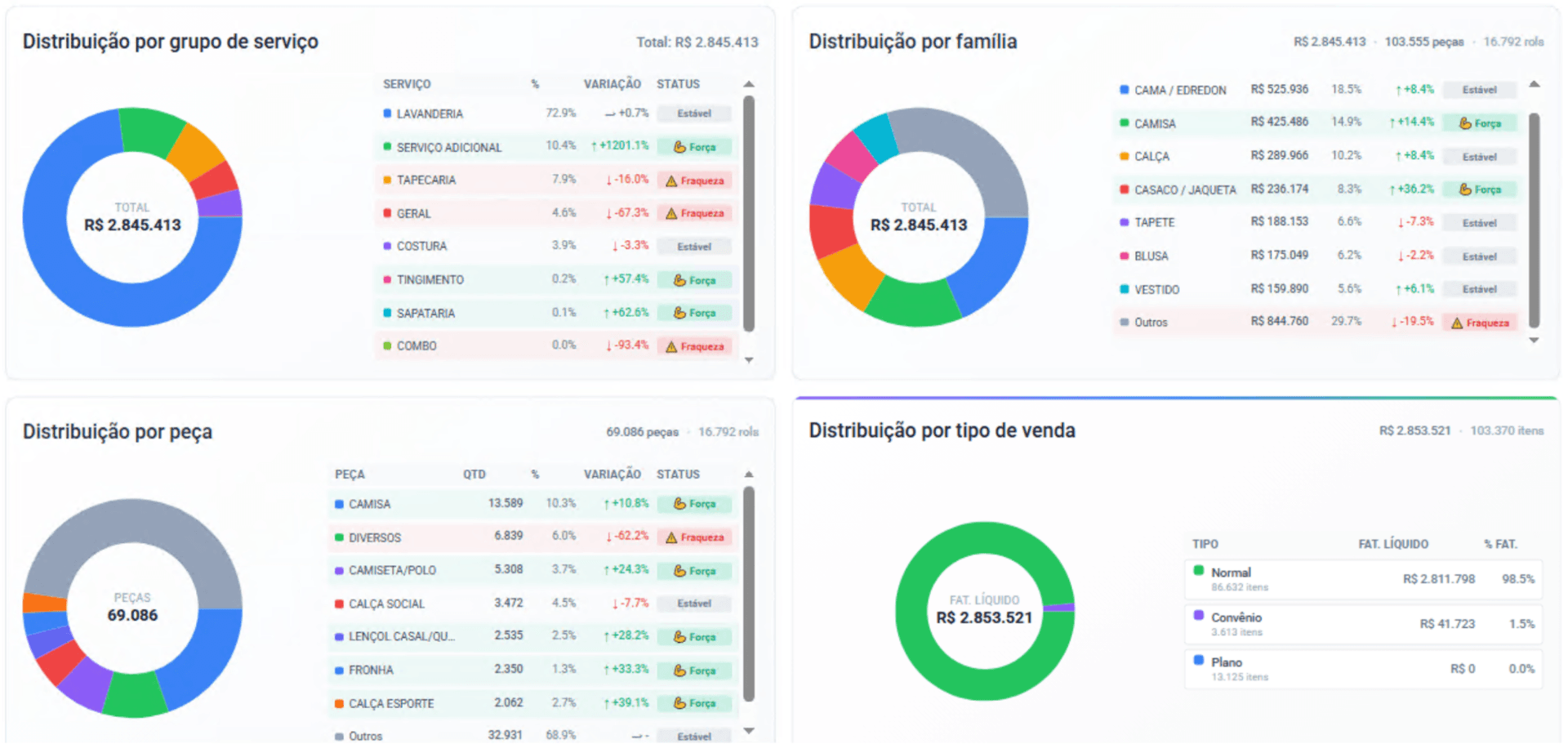Screen dimensions: 1568x753
Task: Click the R$ 844.760 Outros value
Action: pyautogui.click(x=1279, y=321)
